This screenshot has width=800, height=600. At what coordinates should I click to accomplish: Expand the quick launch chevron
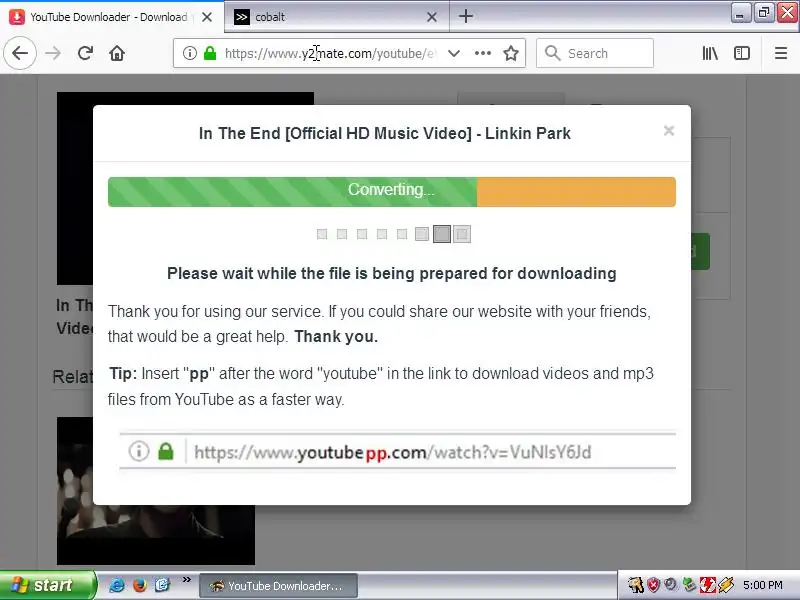point(187,579)
